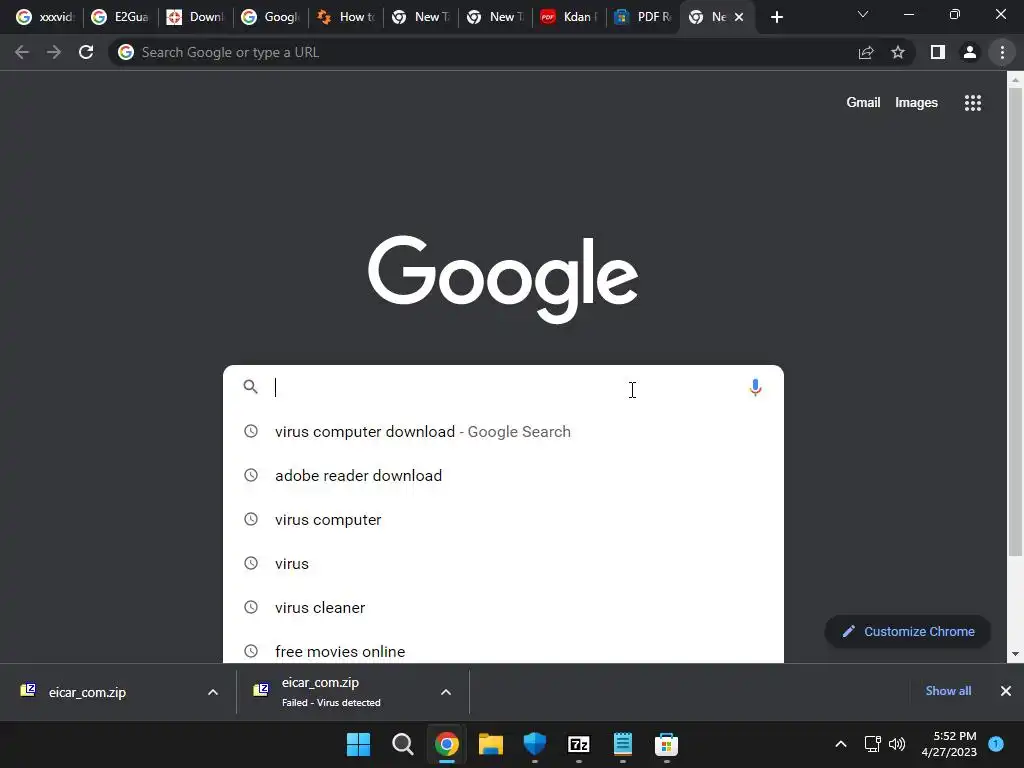
Task: Expand options for first eicar_com.zip download
Action: [213, 692]
